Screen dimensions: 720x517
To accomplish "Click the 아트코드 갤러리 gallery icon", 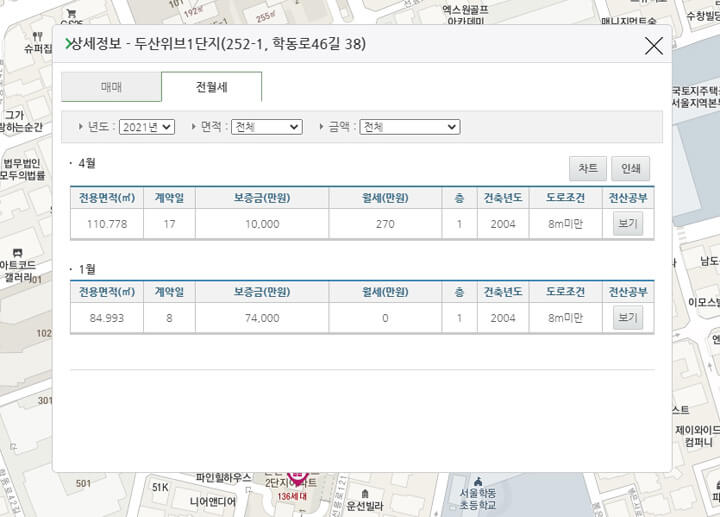I will point(17,253).
